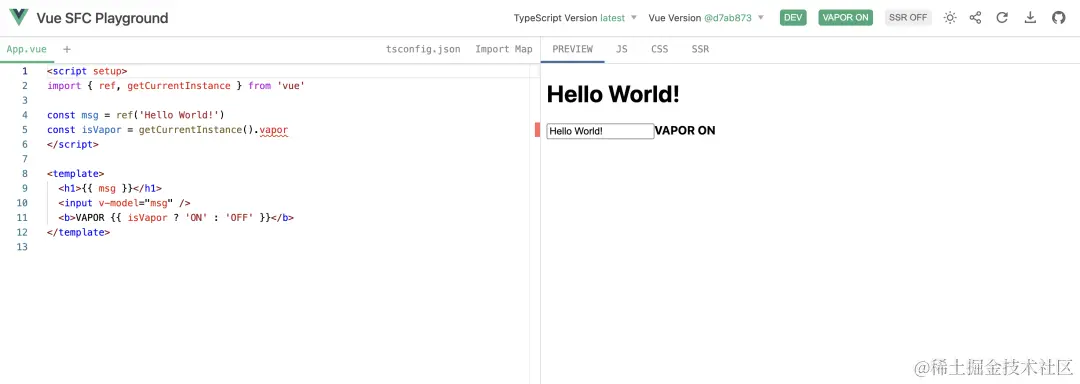Open the Vue Version dropdown
The height and width of the screenshot is (384, 1080).
click(x=706, y=18)
